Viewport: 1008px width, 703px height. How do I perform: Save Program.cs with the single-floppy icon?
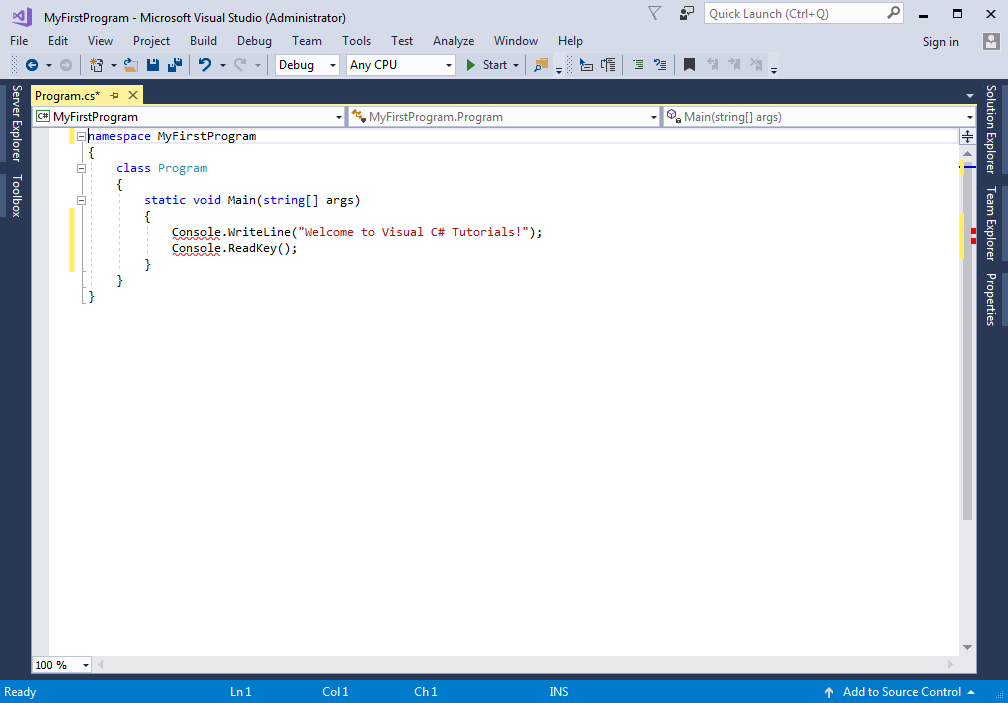point(153,65)
